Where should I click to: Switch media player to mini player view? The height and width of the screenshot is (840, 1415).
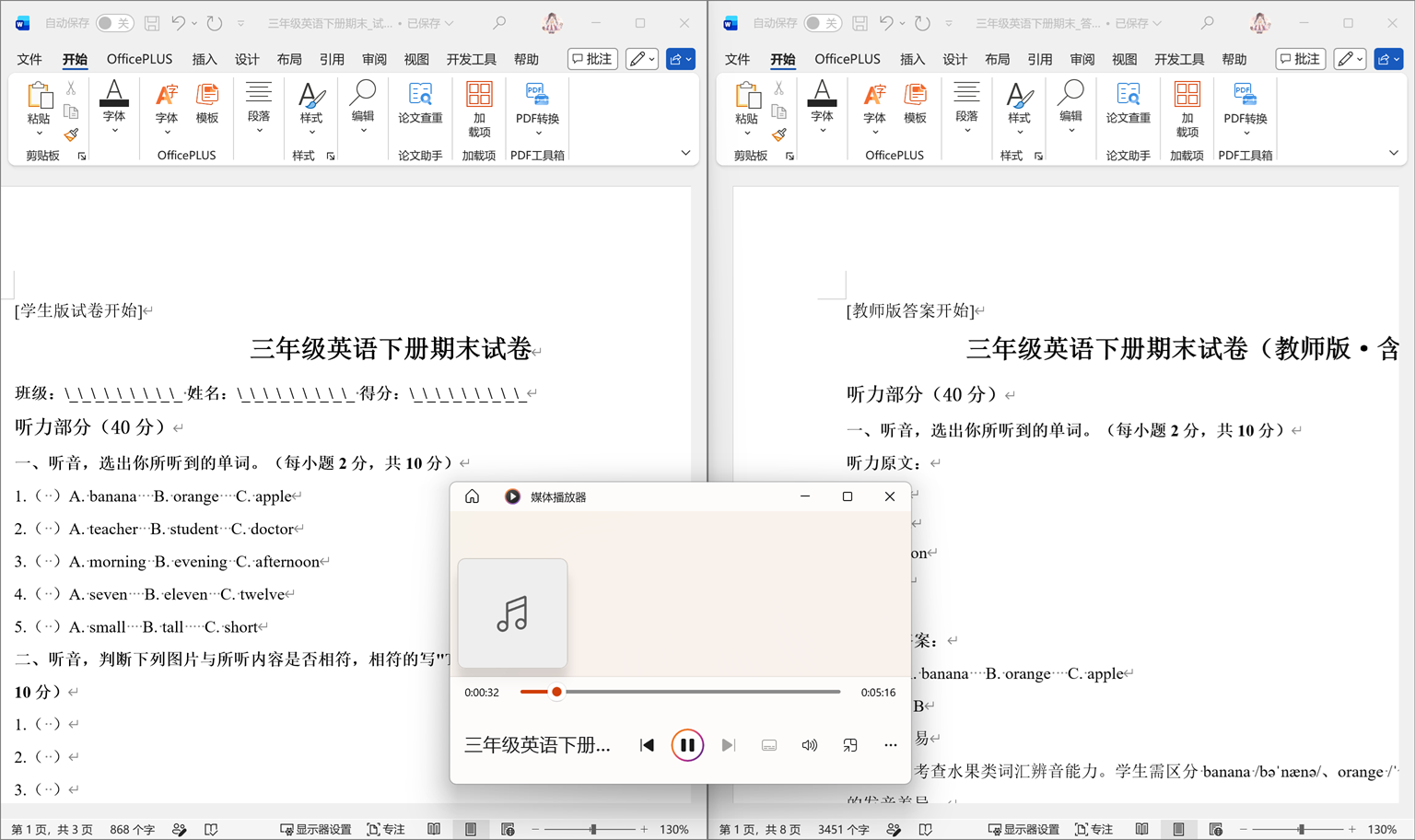[849, 745]
